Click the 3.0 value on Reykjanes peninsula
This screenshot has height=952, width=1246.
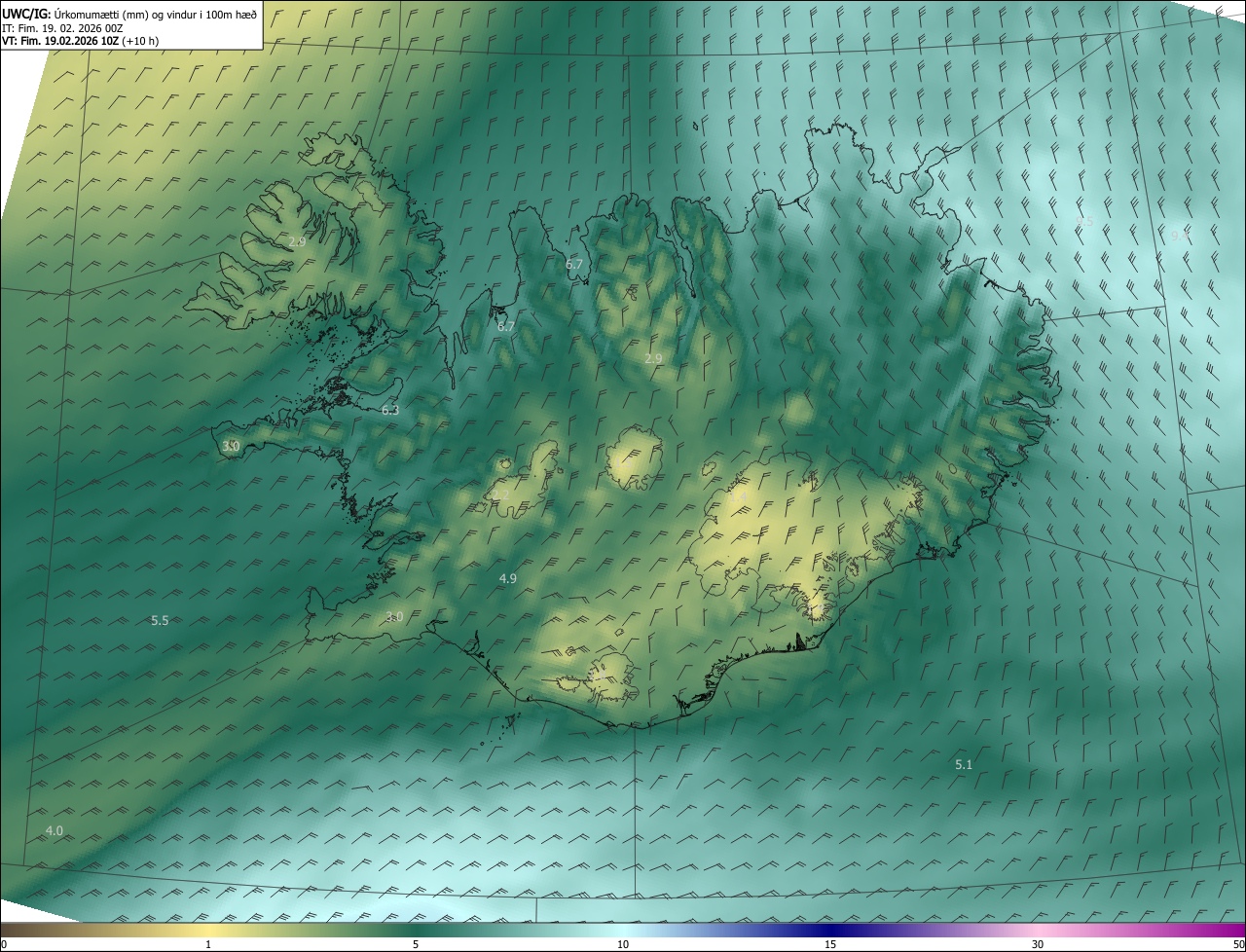click(x=394, y=616)
